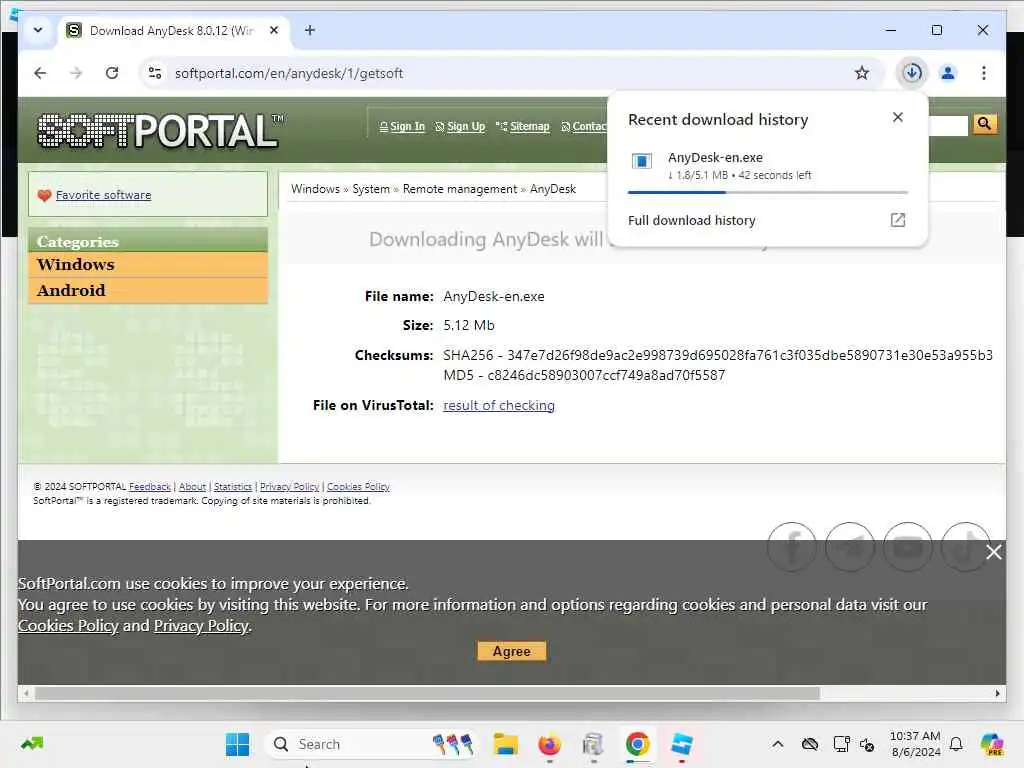This screenshot has height=768, width=1024.
Task: Dismiss cookie banner with X icon
Action: (x=994, y=552)
